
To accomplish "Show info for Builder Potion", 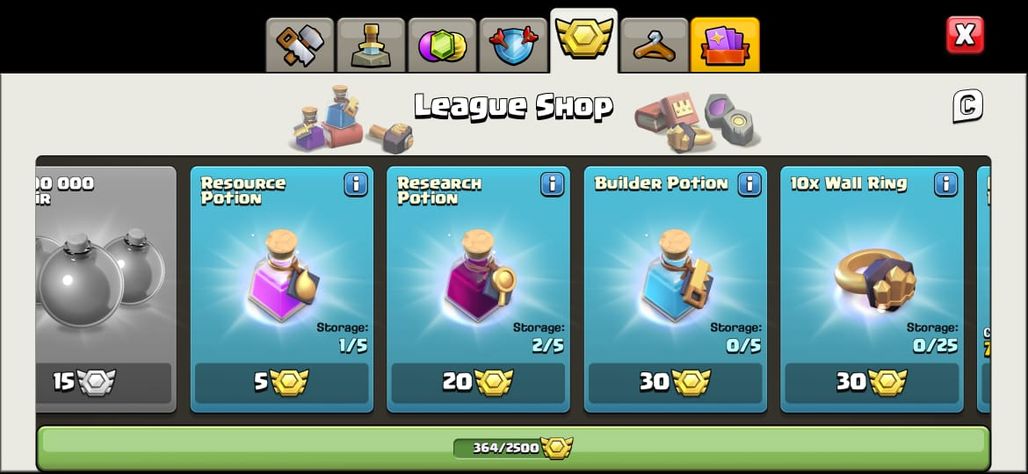I will pos(749,185).
